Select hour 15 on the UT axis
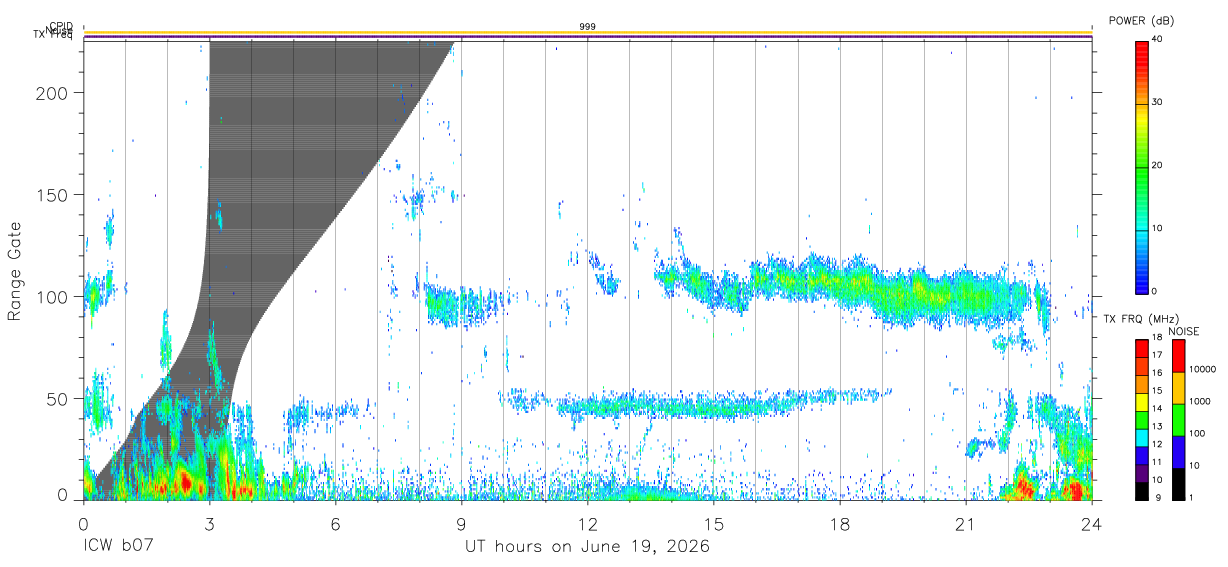Viewport: 1228px width, 567px height. (714, 523)
